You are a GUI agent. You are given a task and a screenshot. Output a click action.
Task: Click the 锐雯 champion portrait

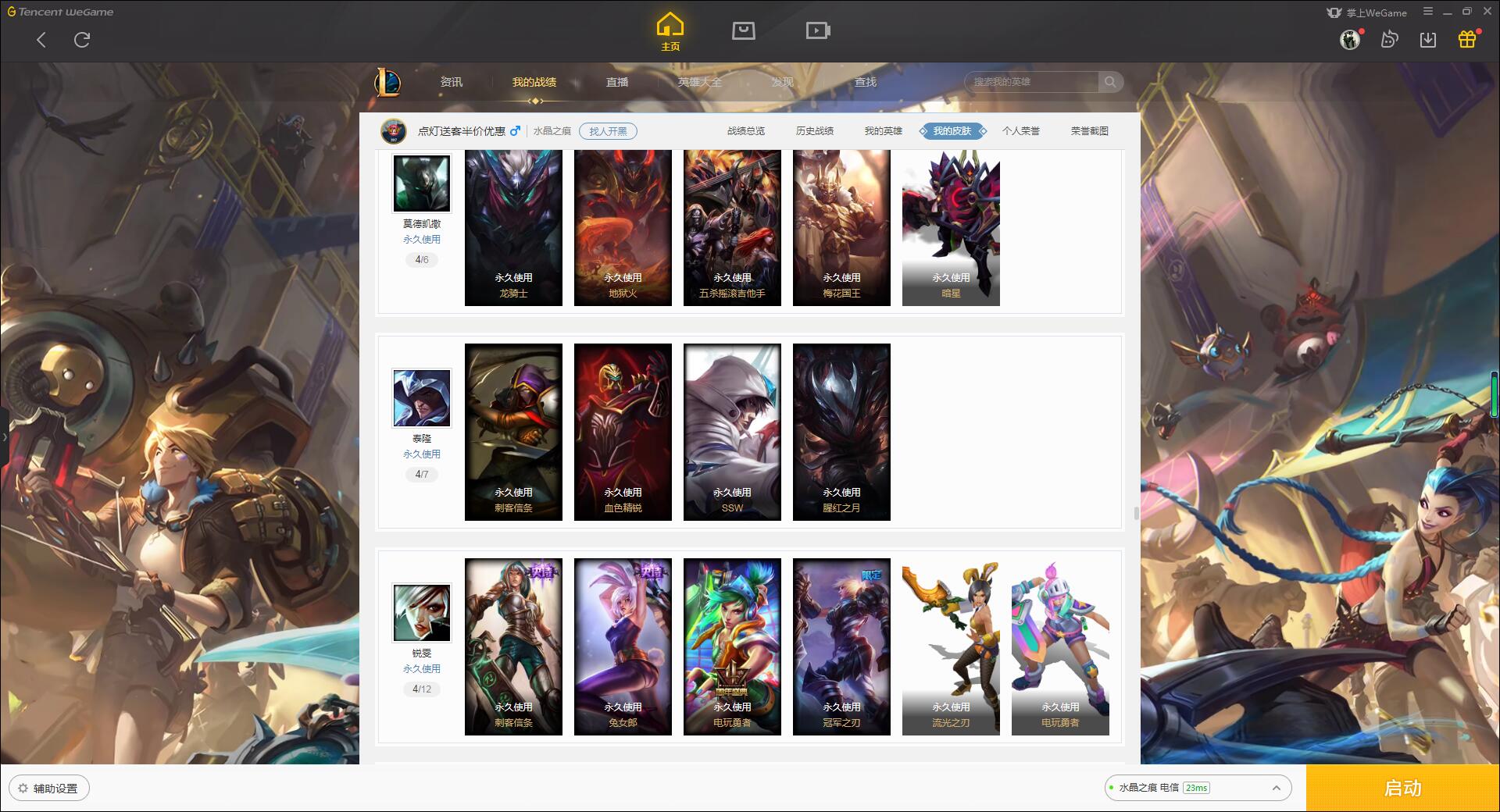coord(422,613)
